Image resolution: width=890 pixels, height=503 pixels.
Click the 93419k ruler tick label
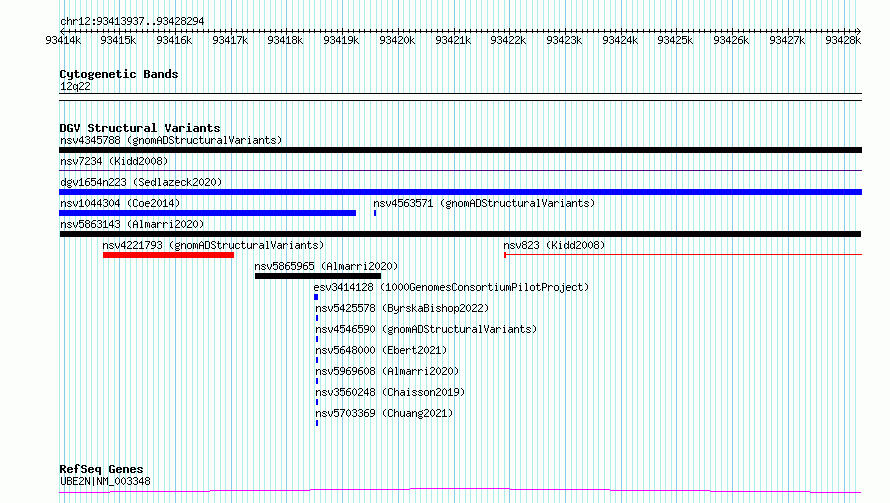click(x=341, y=41)
